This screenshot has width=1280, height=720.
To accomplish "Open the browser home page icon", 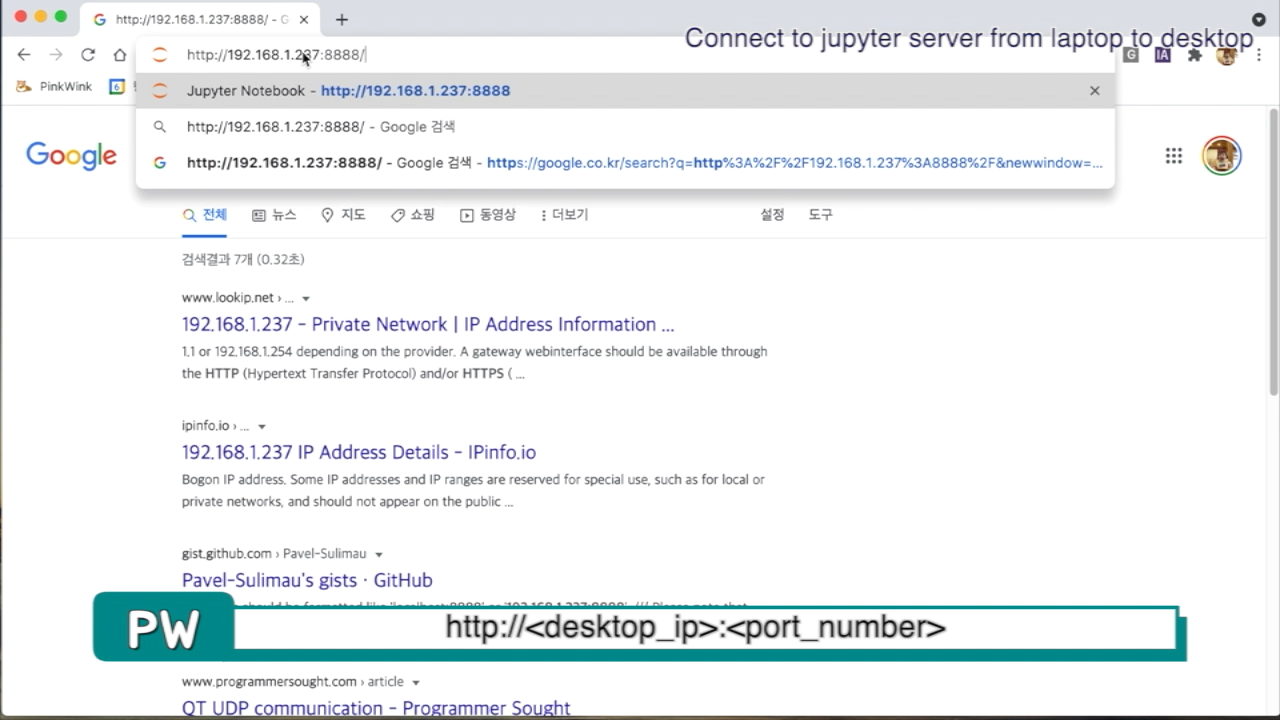I will click(120, 55).
